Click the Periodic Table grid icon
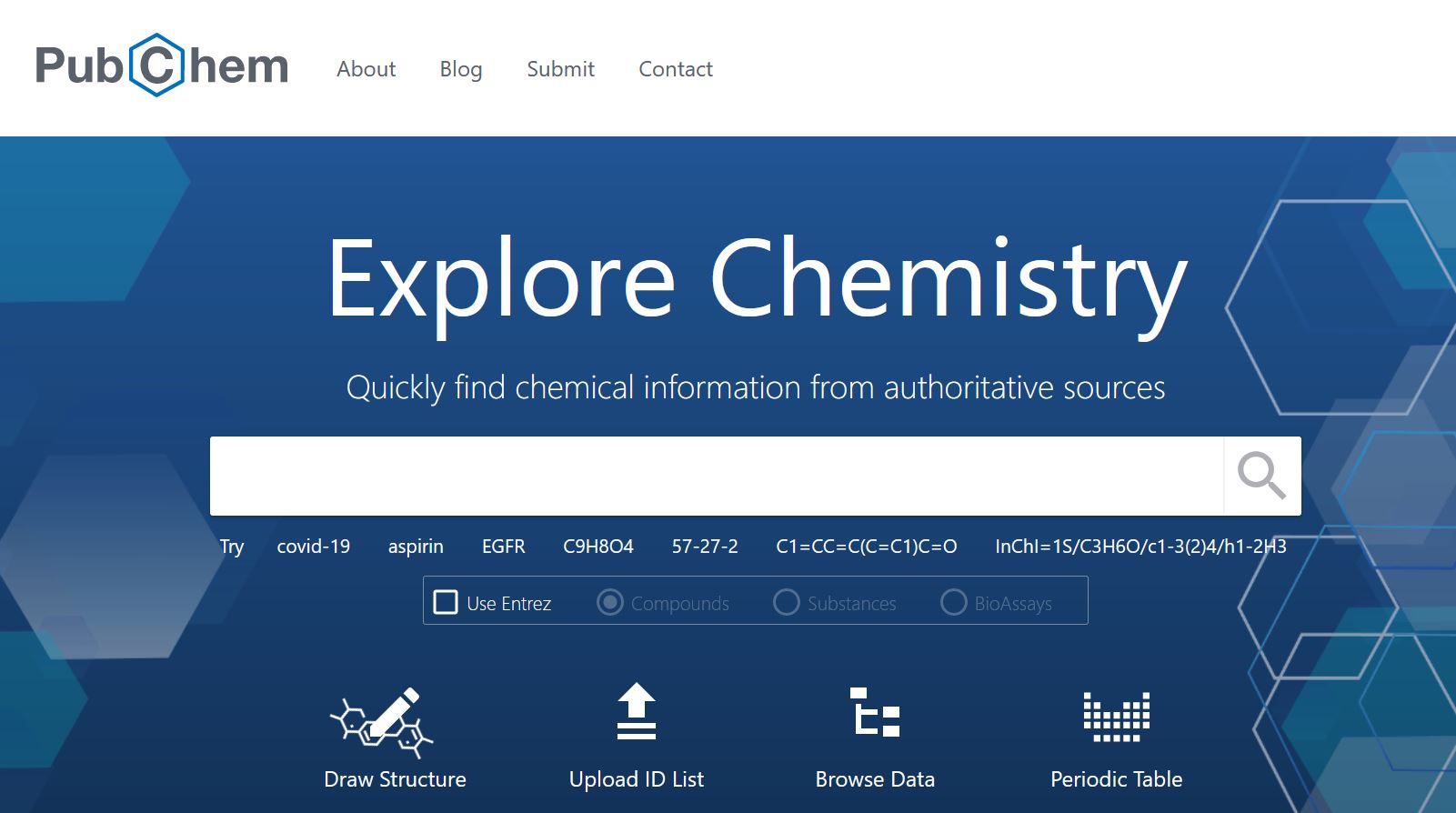 (x=1117, y=717)
